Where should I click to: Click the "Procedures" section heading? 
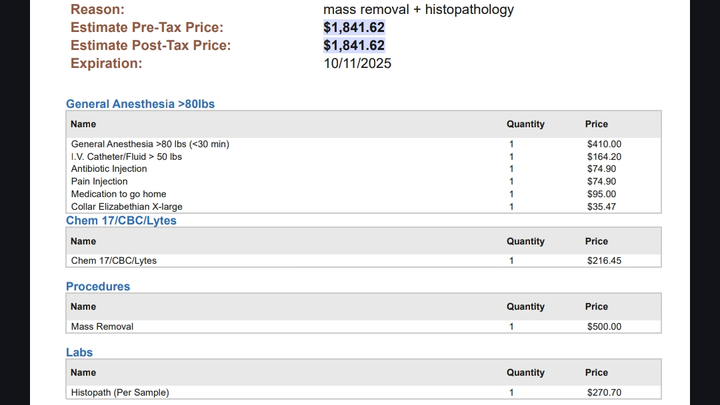click(98, 286)
